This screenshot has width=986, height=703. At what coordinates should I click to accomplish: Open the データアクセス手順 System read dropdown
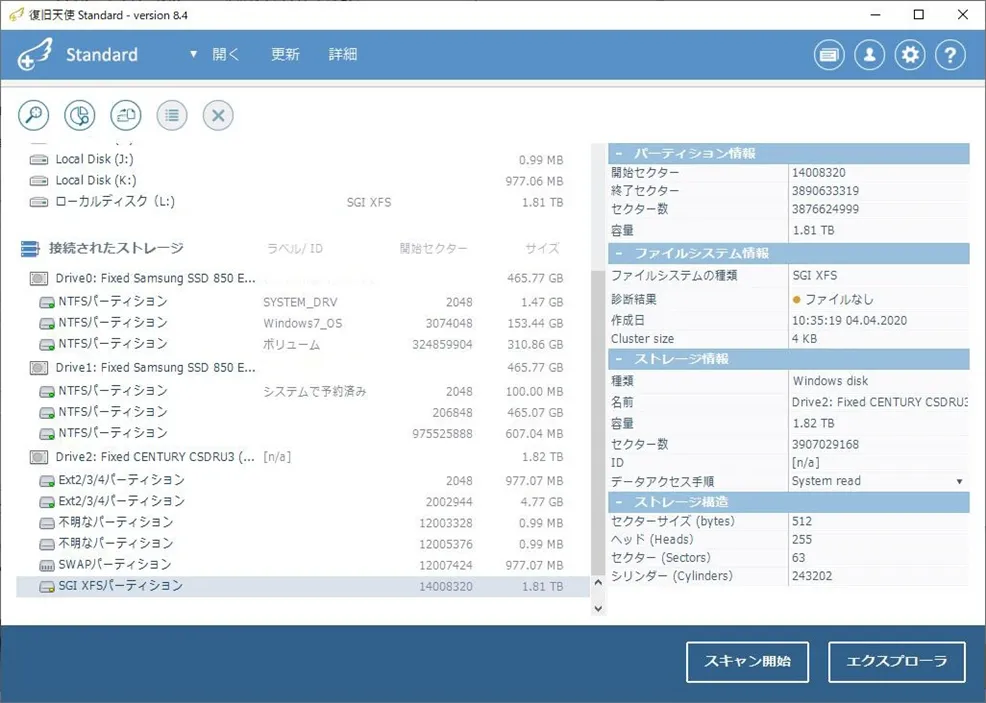[x=878, y=481]
